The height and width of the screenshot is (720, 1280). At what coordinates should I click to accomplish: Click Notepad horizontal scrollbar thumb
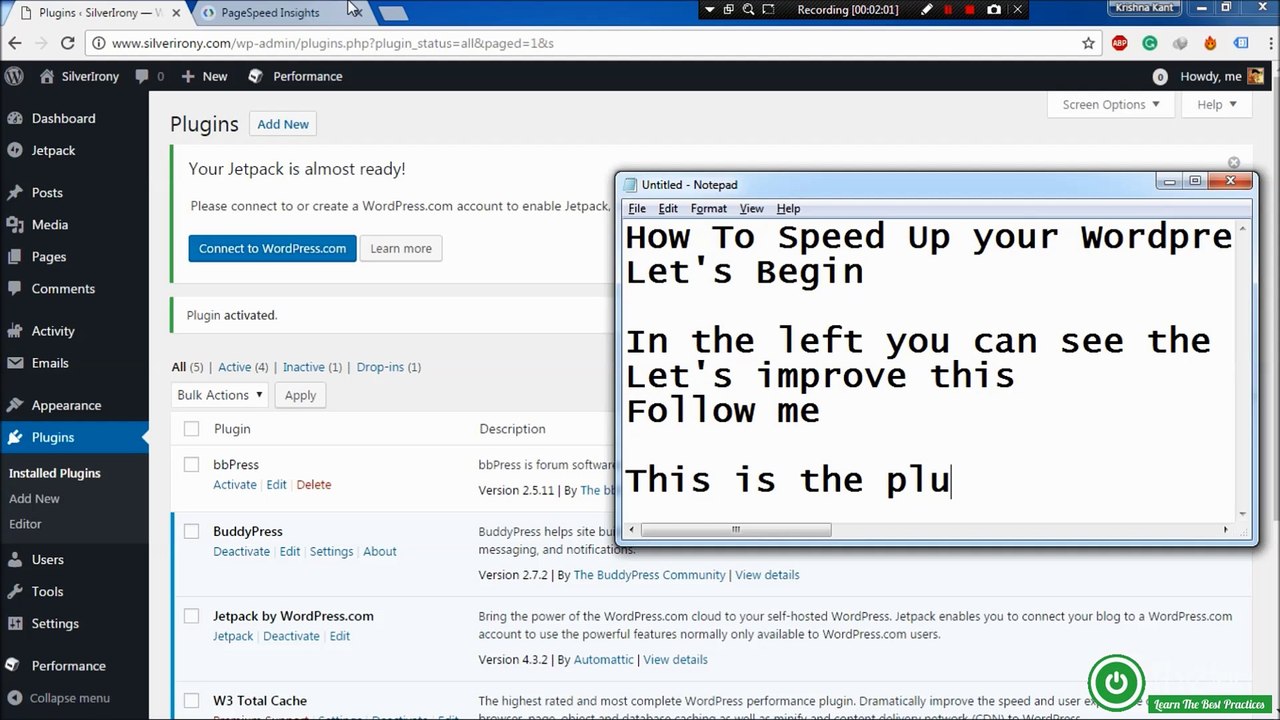(x=735, y=530)
